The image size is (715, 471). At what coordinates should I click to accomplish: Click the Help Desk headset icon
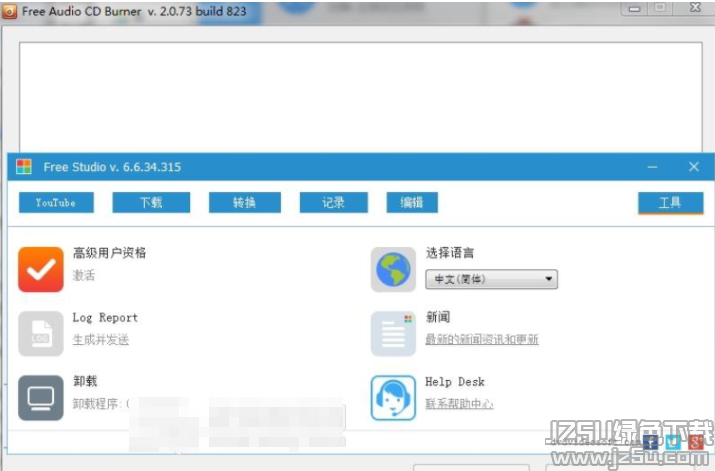click(x=393, y=398)
